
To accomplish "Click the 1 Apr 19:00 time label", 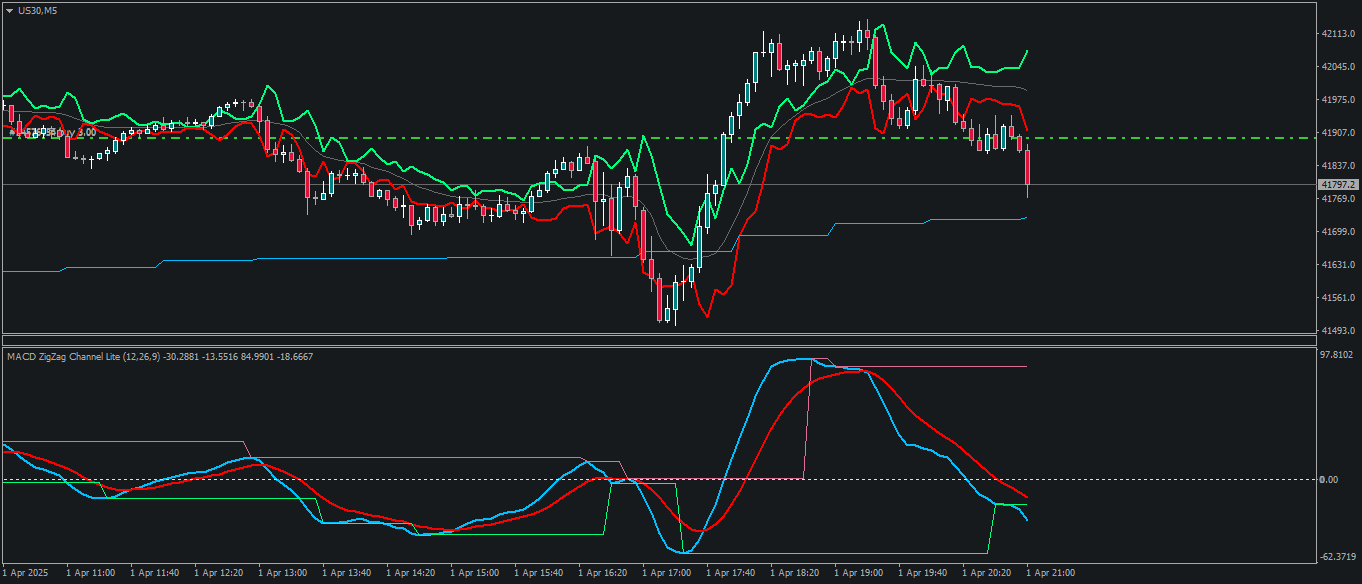I will tap(858, 573).
